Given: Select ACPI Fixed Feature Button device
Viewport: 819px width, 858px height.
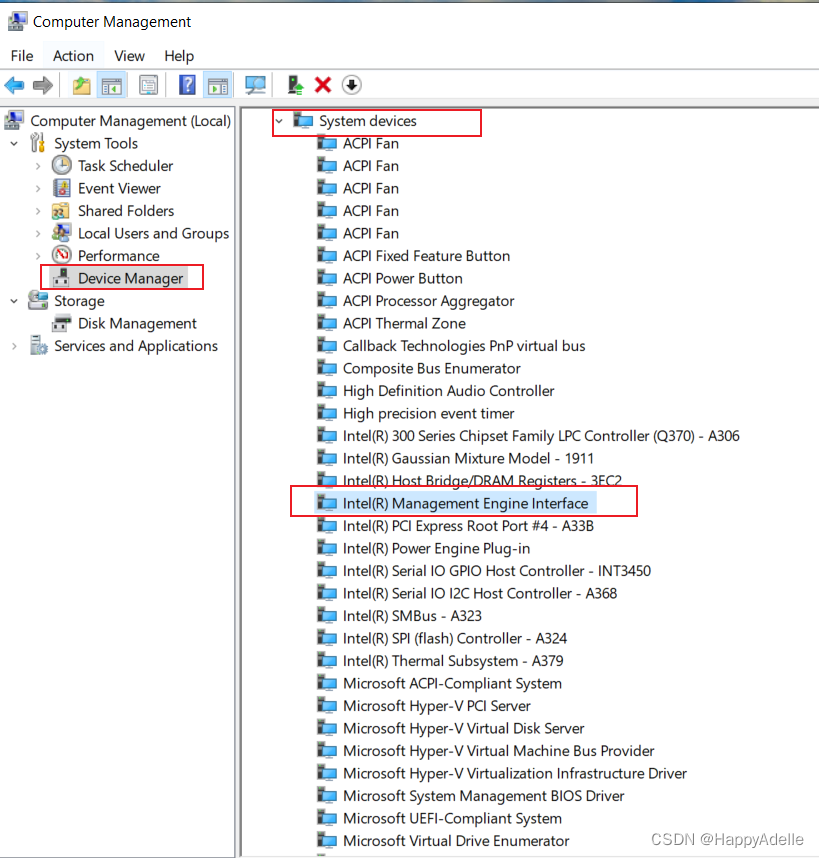Looking at the screenshot, I should [x=426, y=256].
